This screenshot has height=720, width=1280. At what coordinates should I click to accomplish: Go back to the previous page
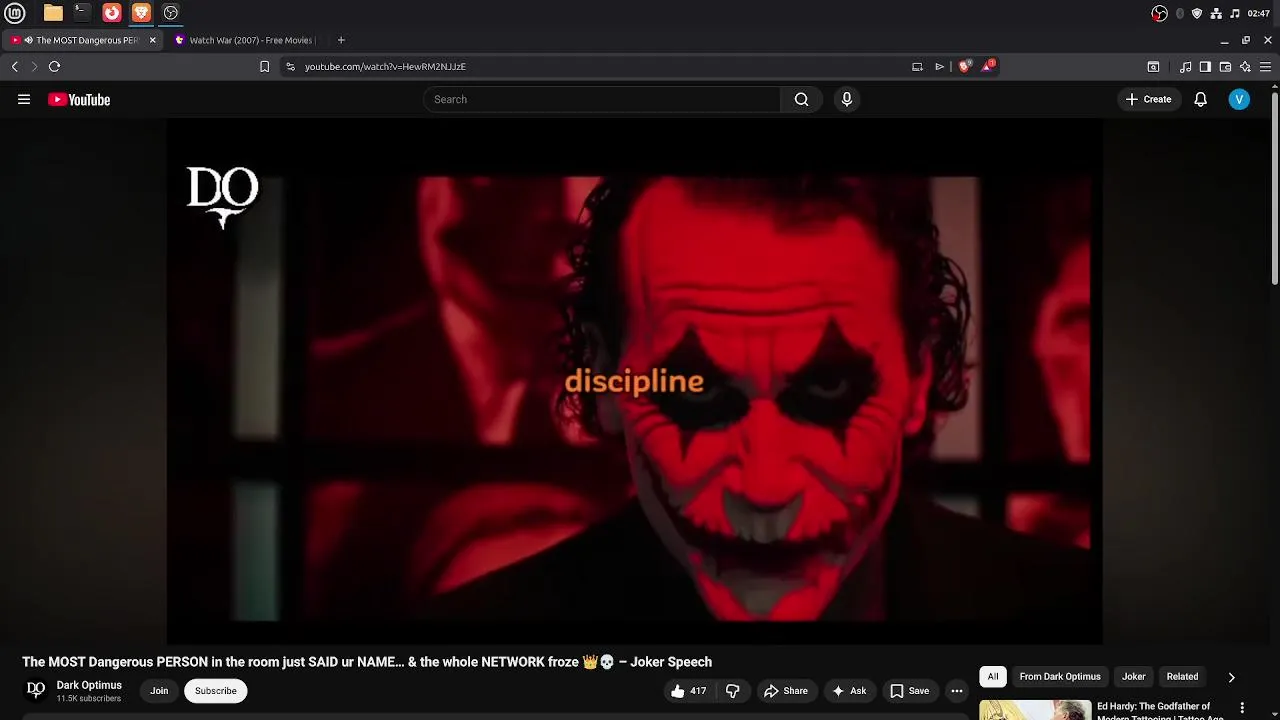(x=15, y=66)
